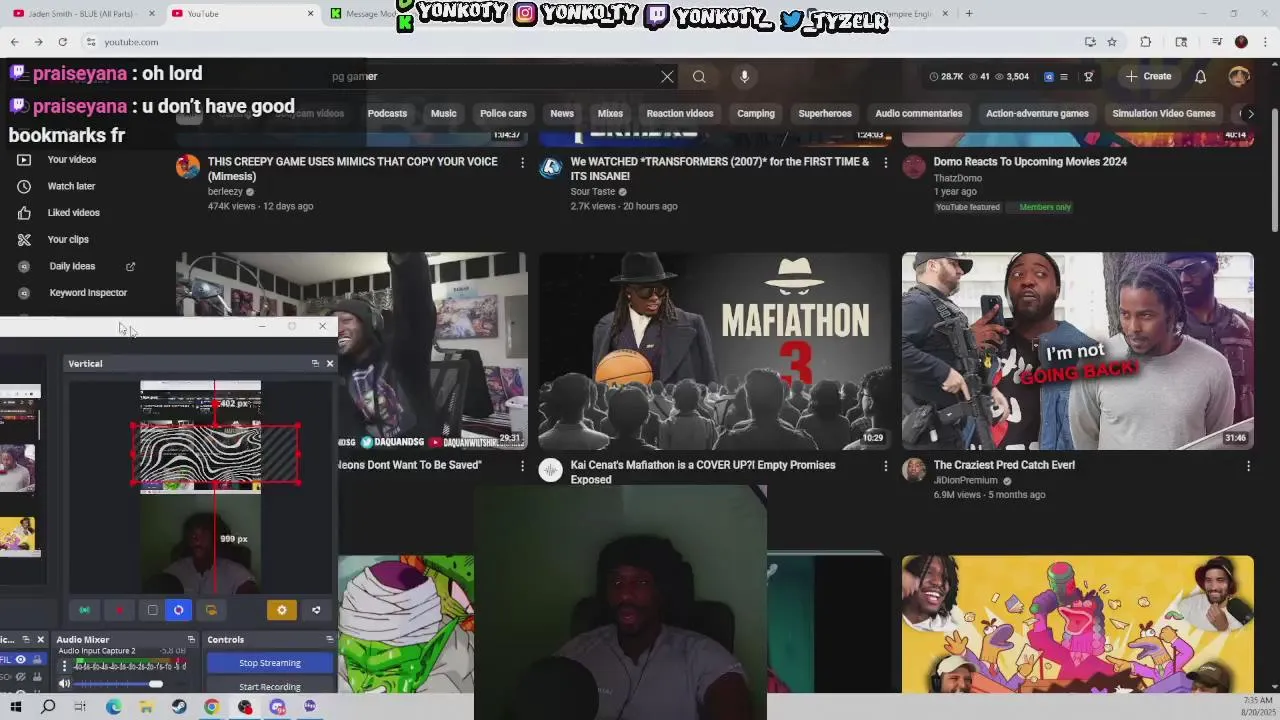This screenshot has width=1280, height=720.
Task: Open the YouTube account avatar menu
Action: (x=1239, y=76)
